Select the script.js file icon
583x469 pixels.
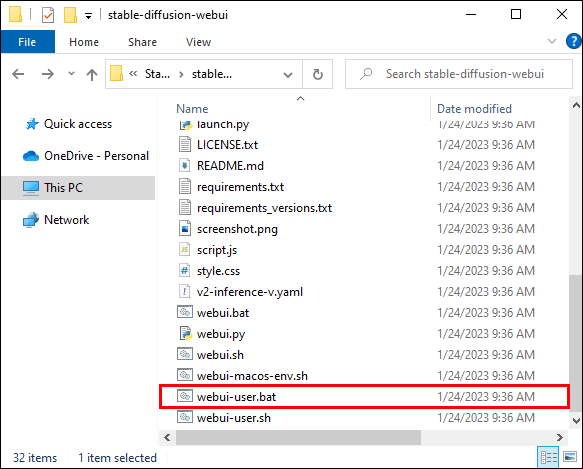185,250
